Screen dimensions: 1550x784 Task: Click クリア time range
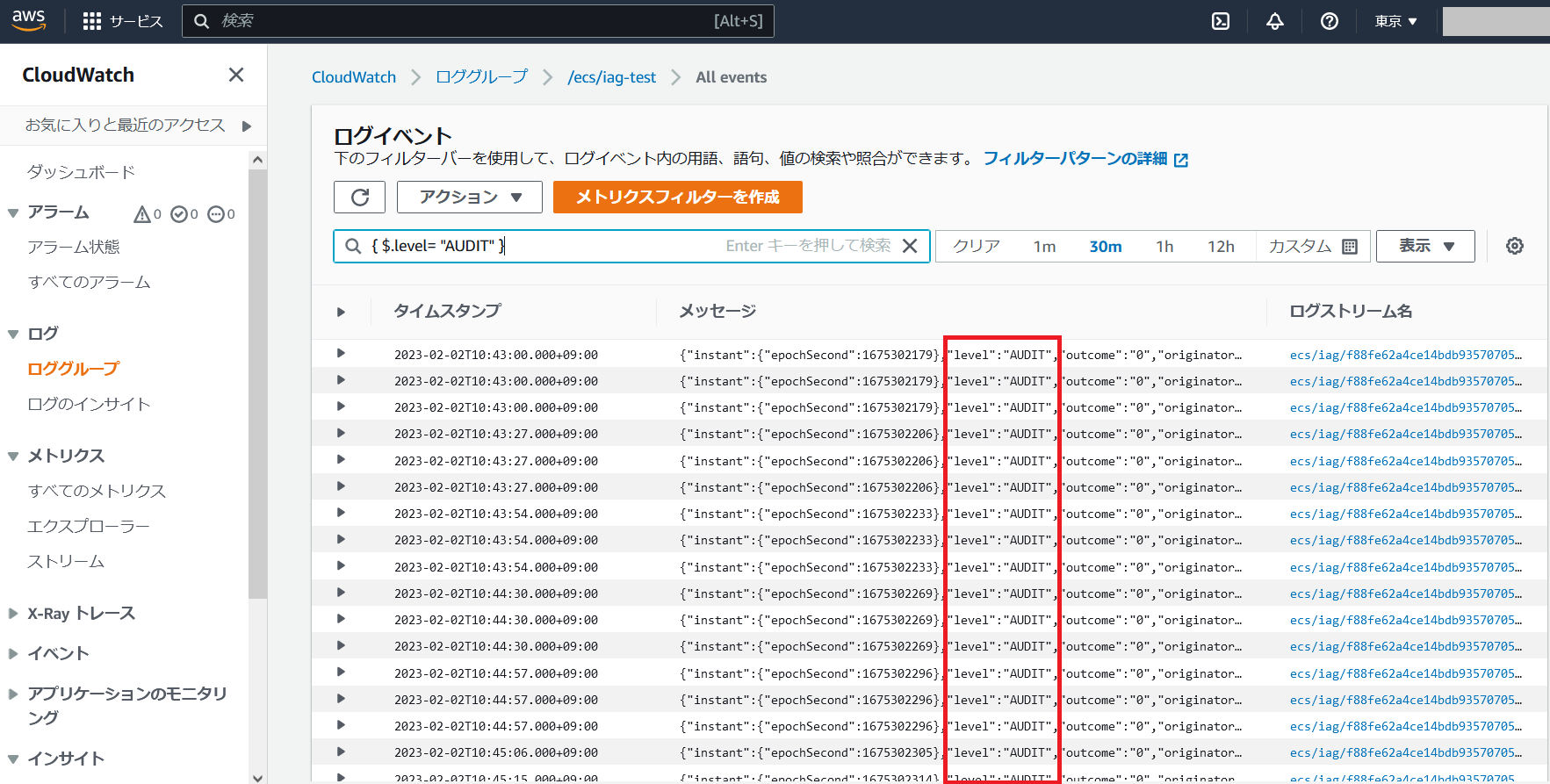coord(977,246)
